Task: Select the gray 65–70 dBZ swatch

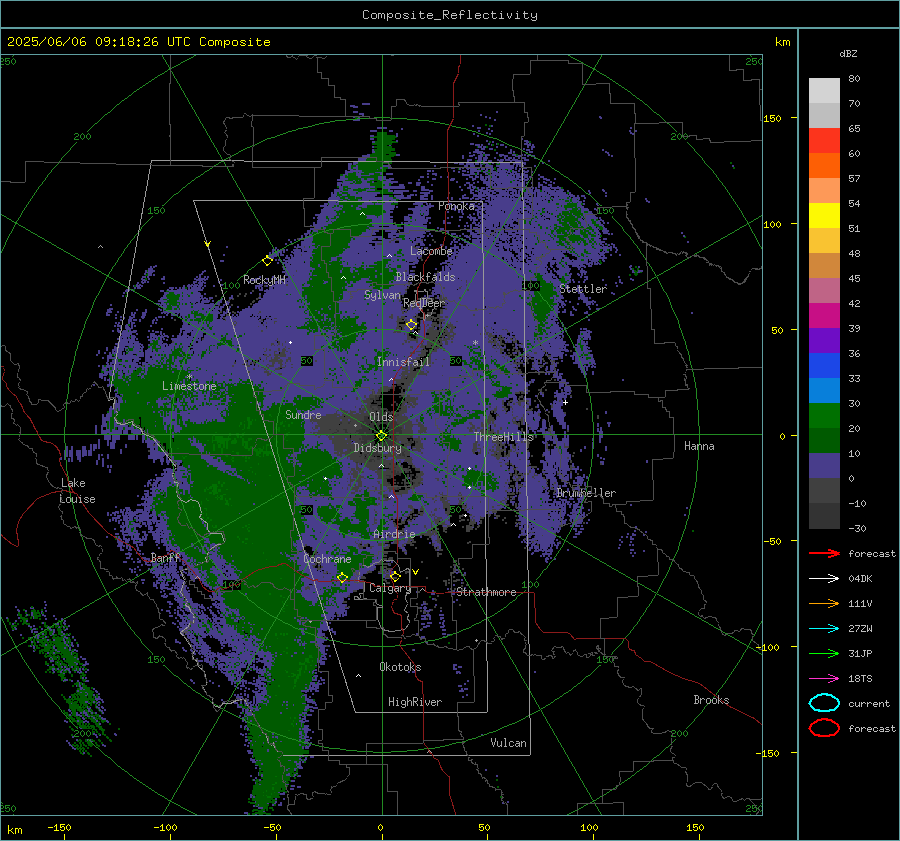Action: tap(824, 116)
